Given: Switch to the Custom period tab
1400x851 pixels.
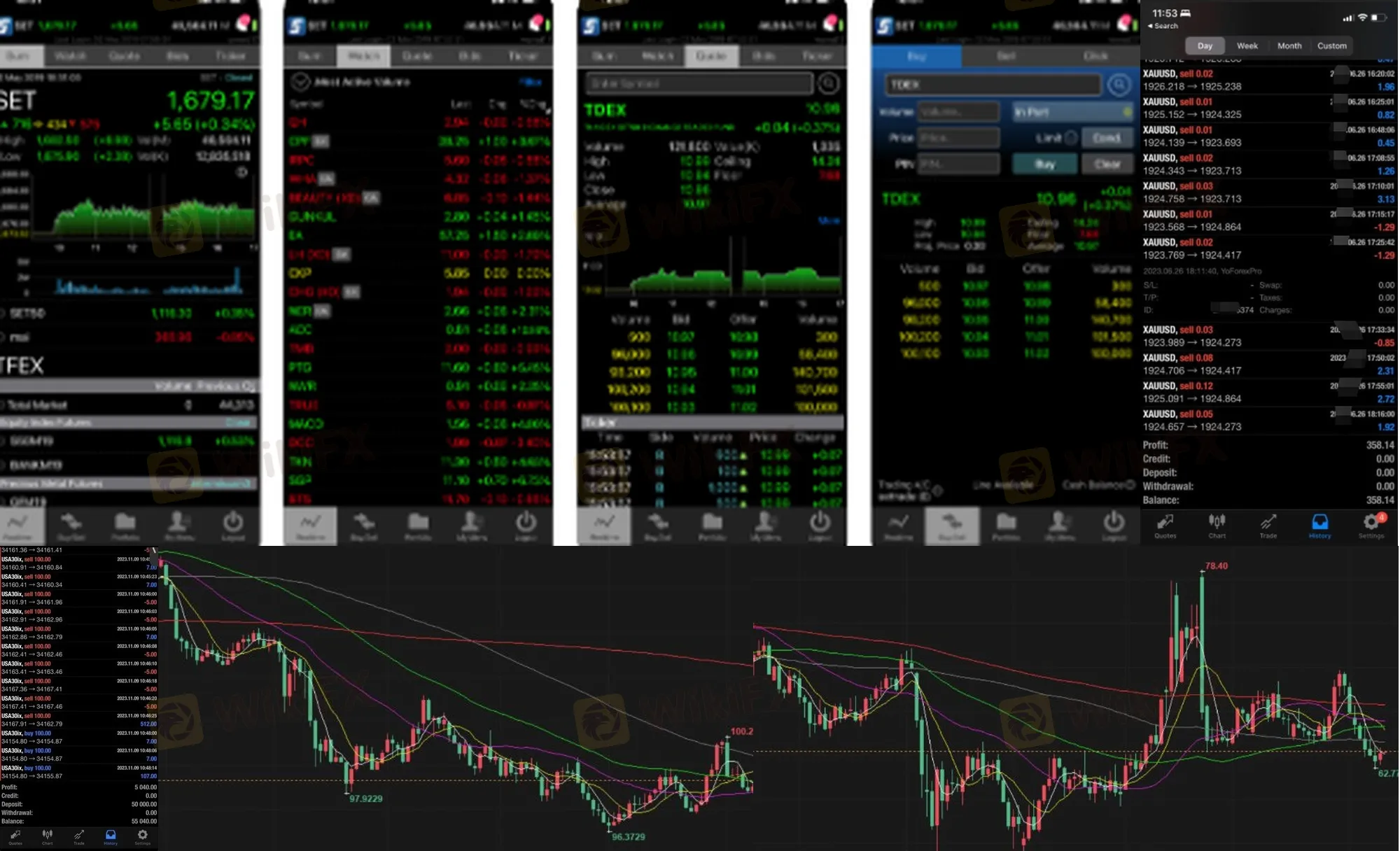Looking at the screenshot, I should click(1331, 45).
